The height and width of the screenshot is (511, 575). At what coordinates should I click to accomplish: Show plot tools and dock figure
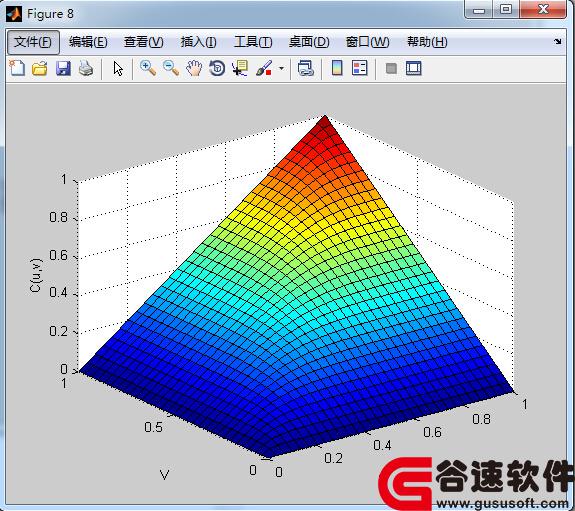pyautogui.click(x=414, y=68)
